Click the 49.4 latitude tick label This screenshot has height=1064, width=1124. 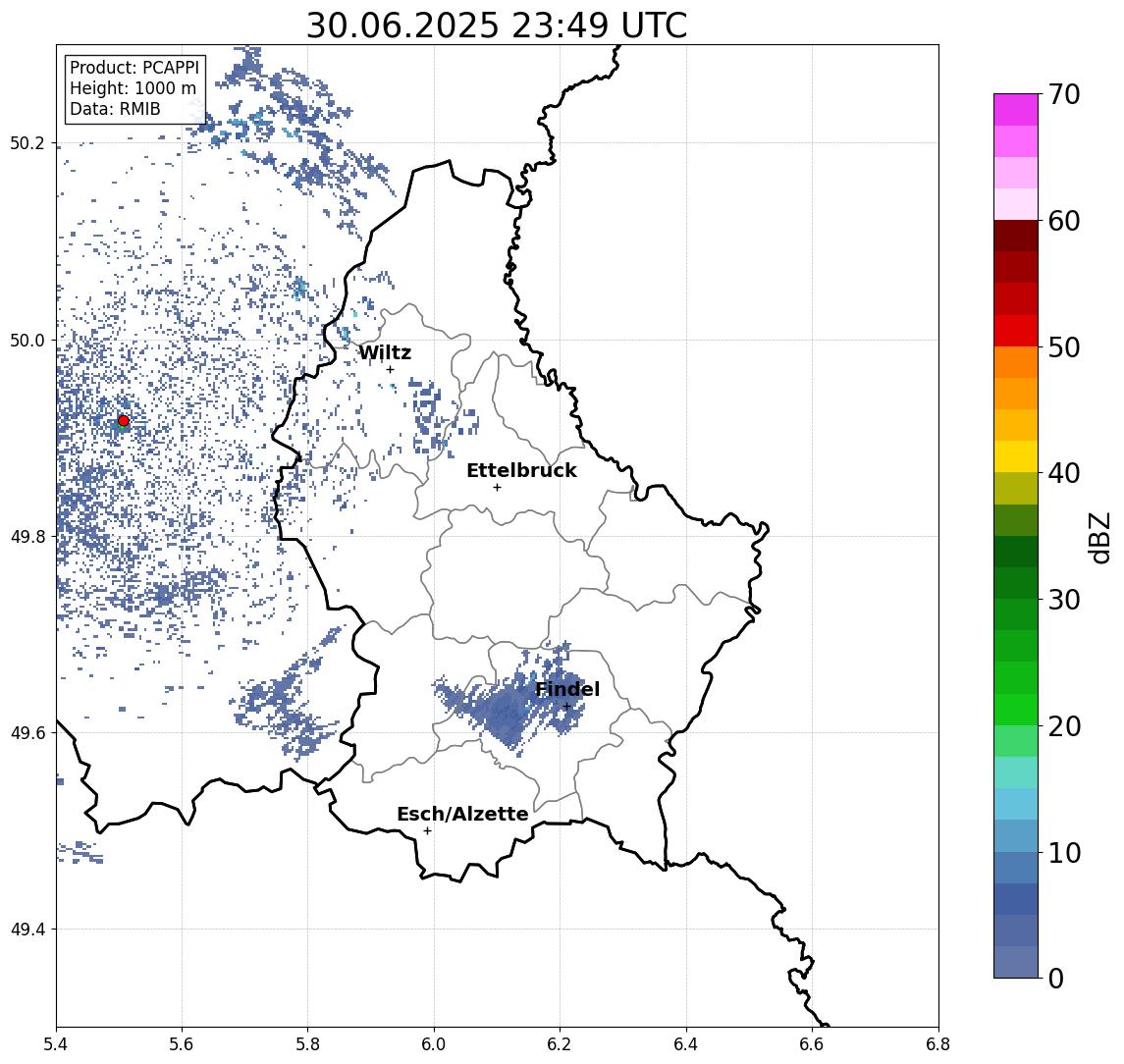27,930
